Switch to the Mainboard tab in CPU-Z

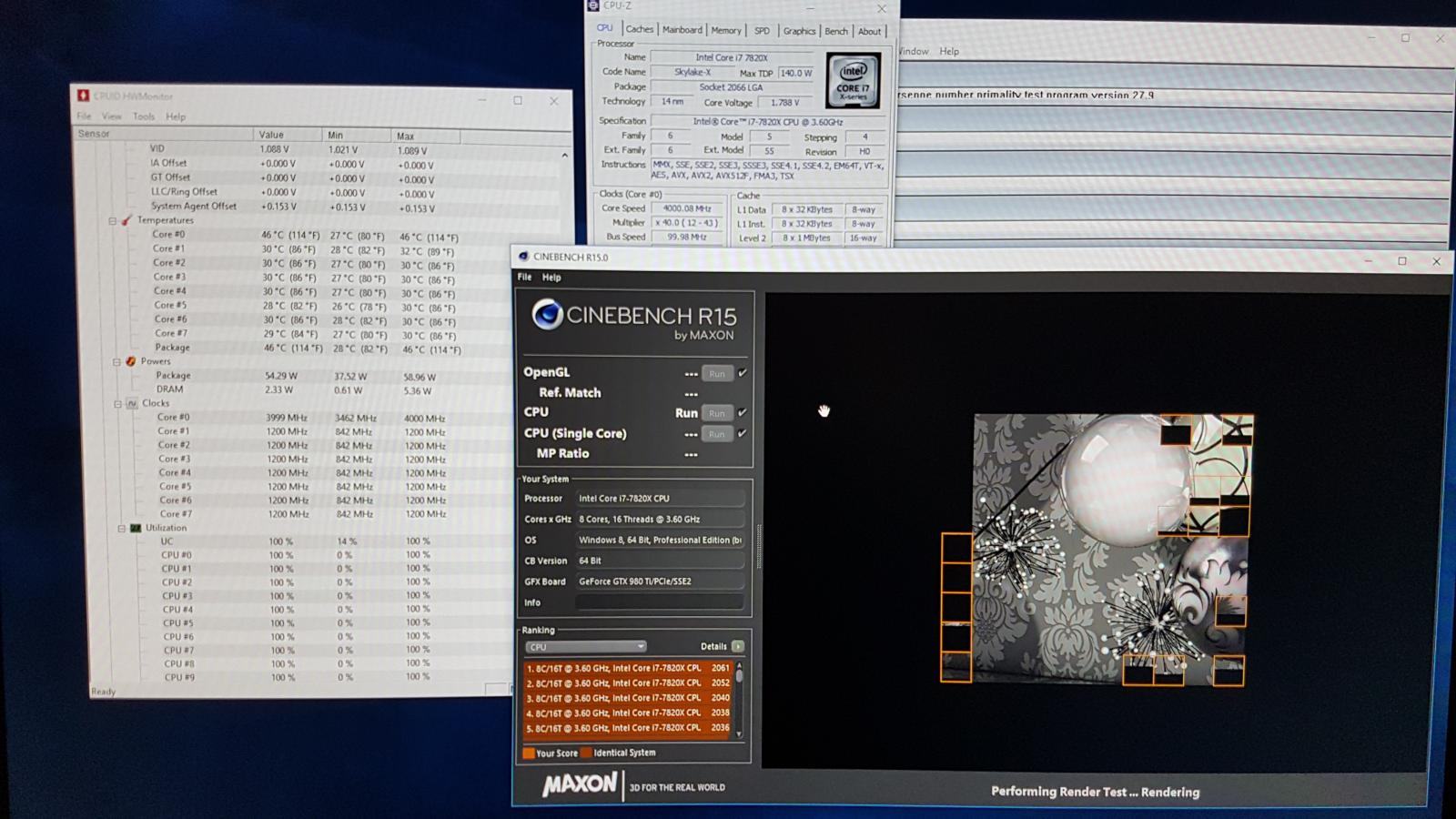click(682, 30)
